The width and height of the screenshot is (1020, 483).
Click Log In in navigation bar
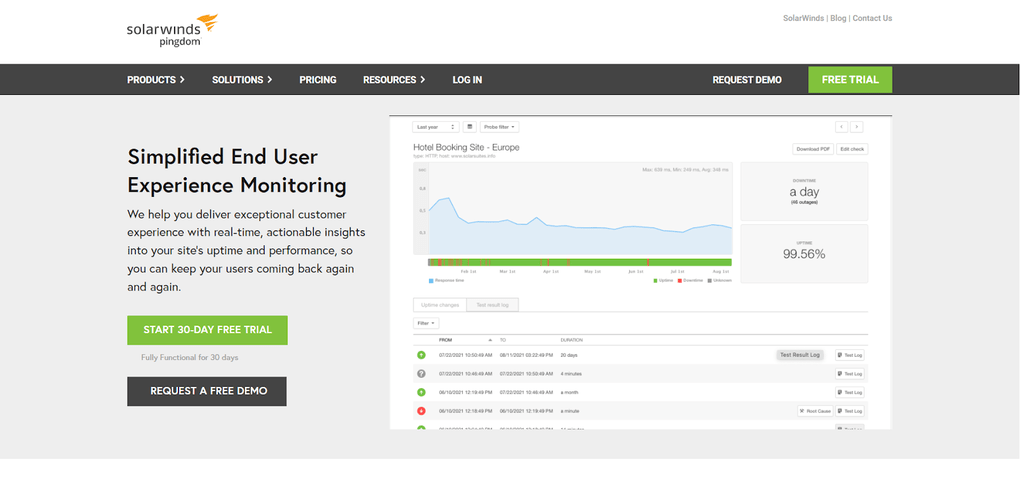pos(467,79)
